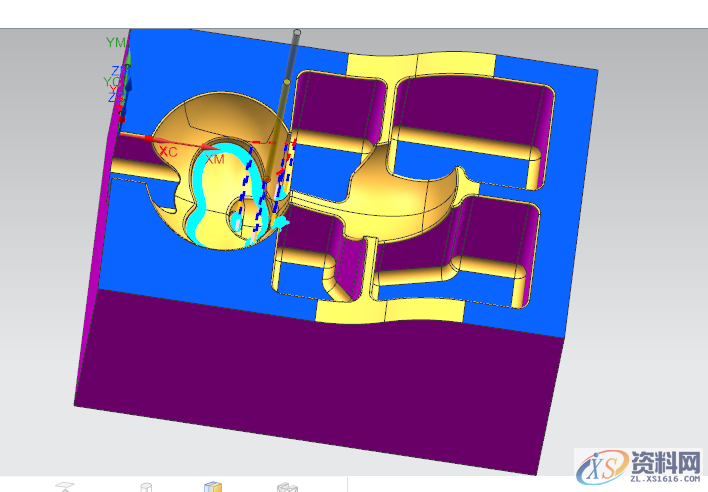Select the green YM axis label

pyautogui.click(x=116, y=43)
